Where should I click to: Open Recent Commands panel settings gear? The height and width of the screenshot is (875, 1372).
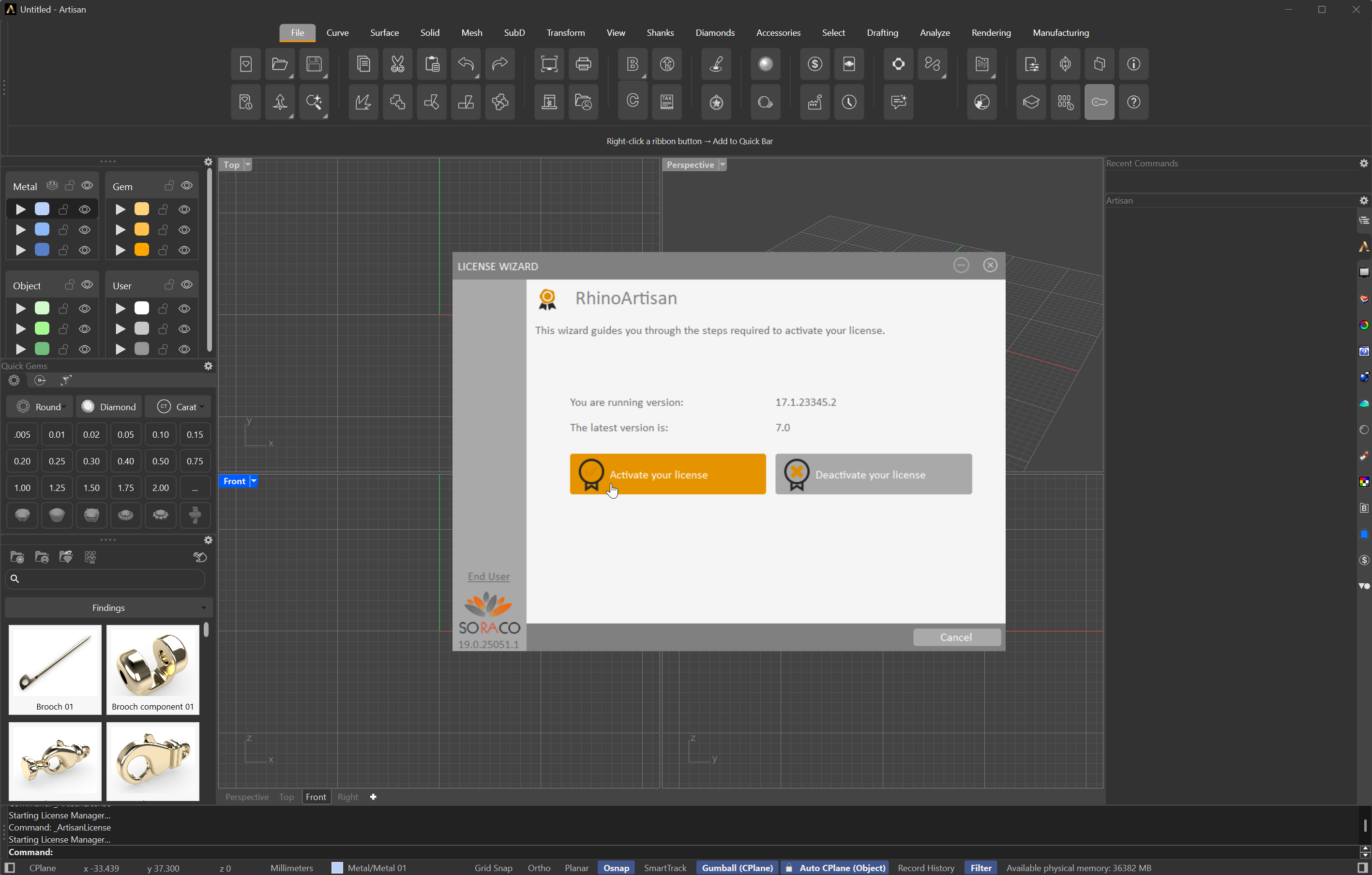coord(1363,163)
